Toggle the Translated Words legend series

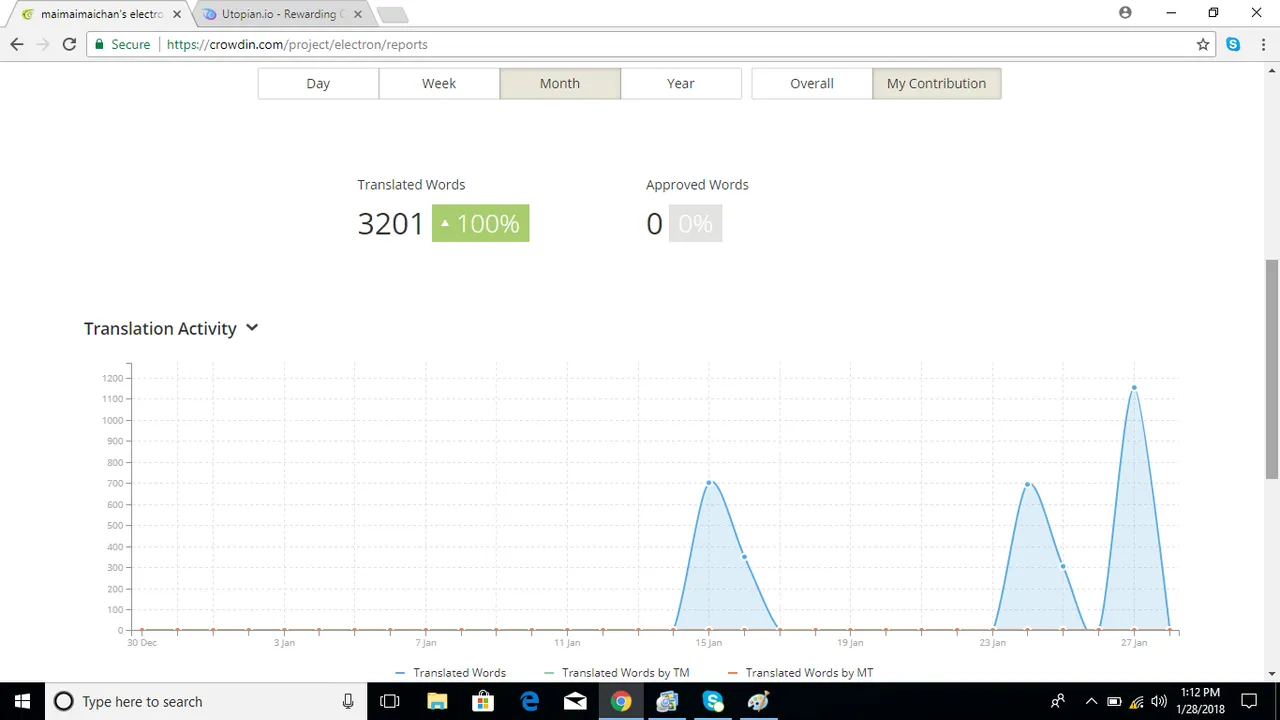point(451,673)
